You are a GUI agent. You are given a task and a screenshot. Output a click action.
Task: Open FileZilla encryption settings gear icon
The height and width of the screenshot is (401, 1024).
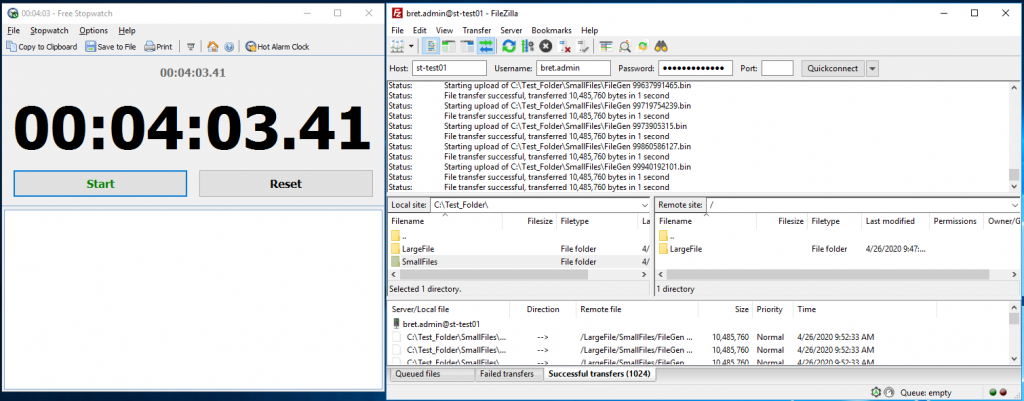(876, 393)
